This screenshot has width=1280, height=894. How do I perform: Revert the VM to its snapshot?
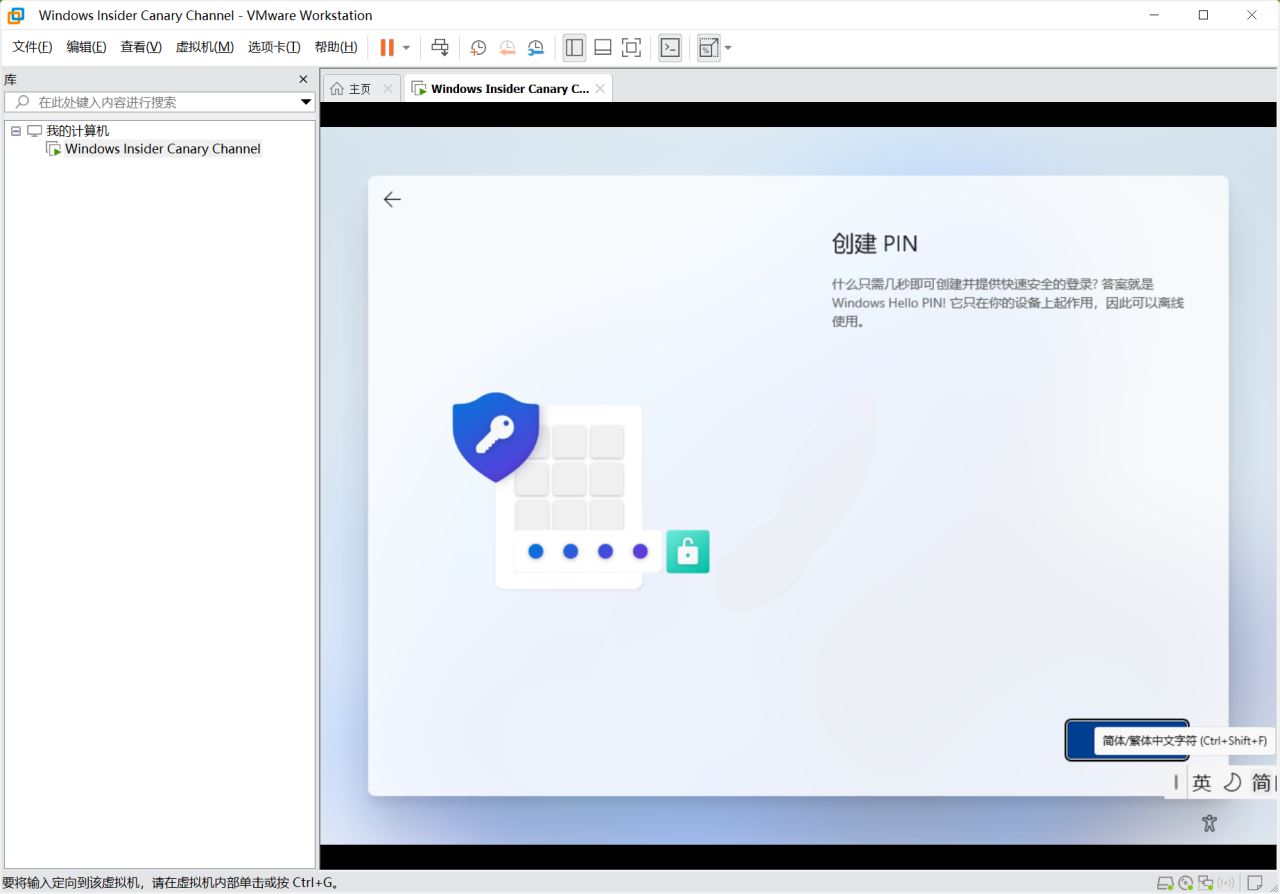click(507, 47)
